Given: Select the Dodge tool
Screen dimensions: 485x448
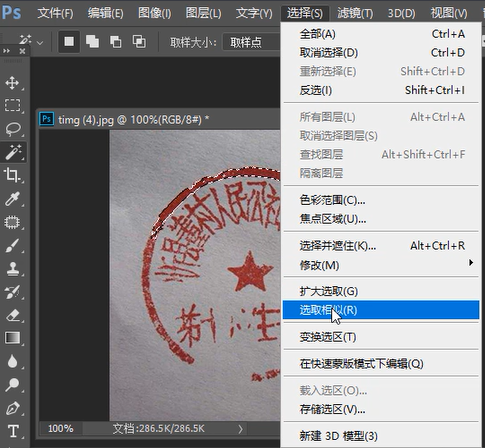Looking at the screenshot, I should [x=12, y=384].
